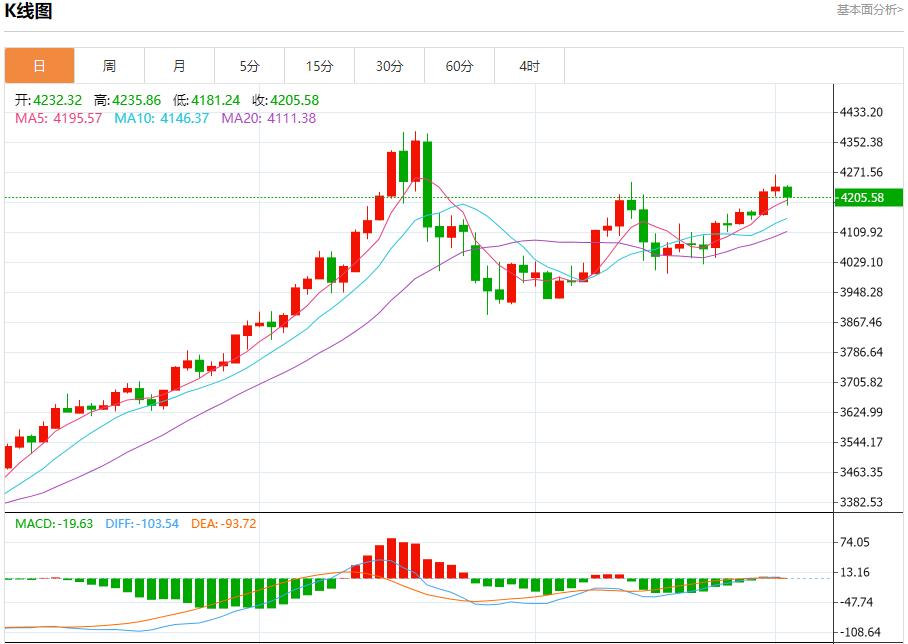This screenshot has height=644, width=908.
Task: Select the 15分 timeframe tab
Action: (x=319, y=66)
